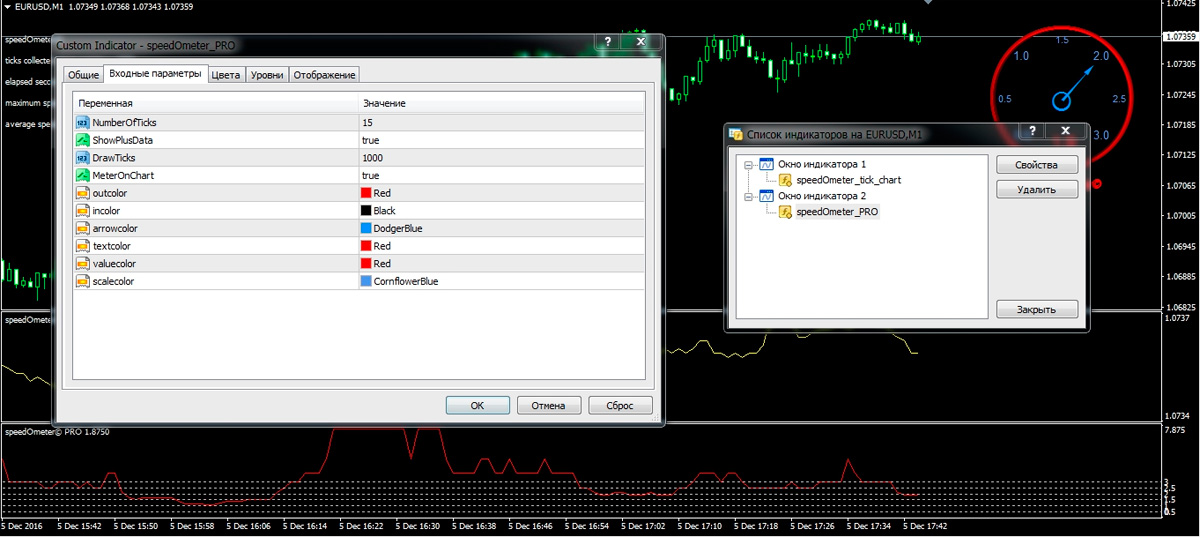Image resolution: width=1200 pixels, height=537 pixels.
Task: Click the speedOmeter_PRO indicator icon in list
Action: pyautogui.click(x=786, y=212)
